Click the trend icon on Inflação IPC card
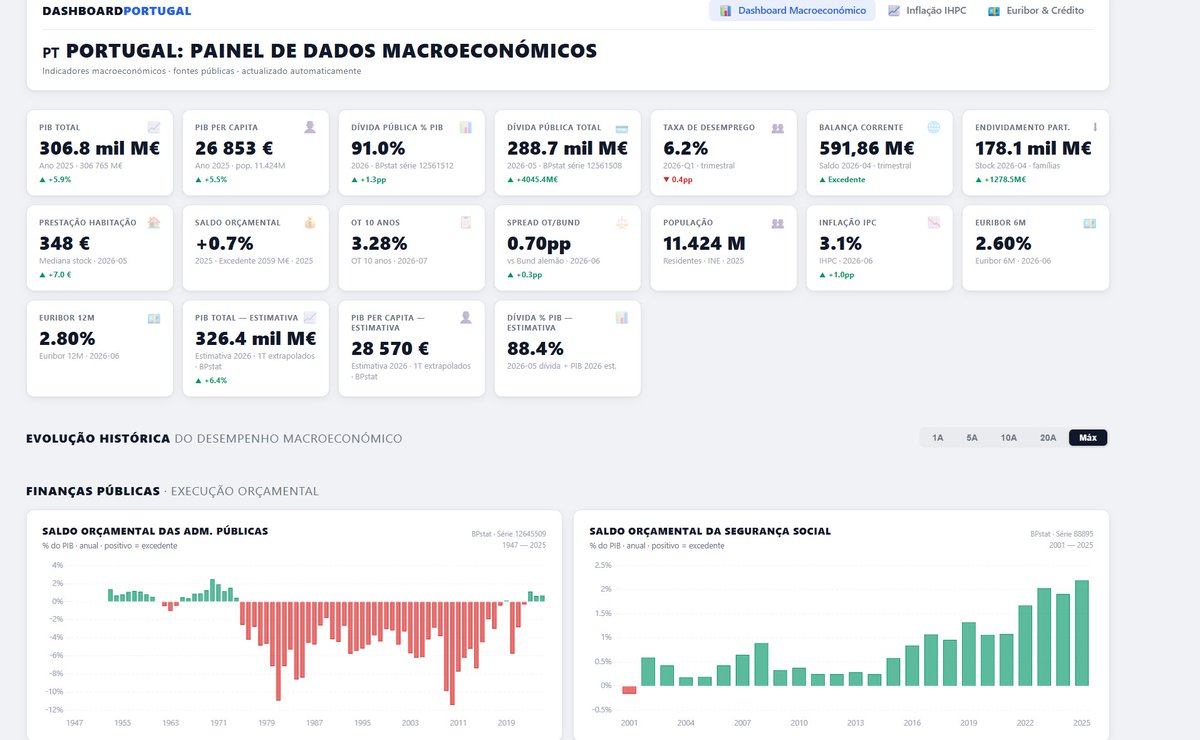1200x740 pixels. click(x=933, y=222)
